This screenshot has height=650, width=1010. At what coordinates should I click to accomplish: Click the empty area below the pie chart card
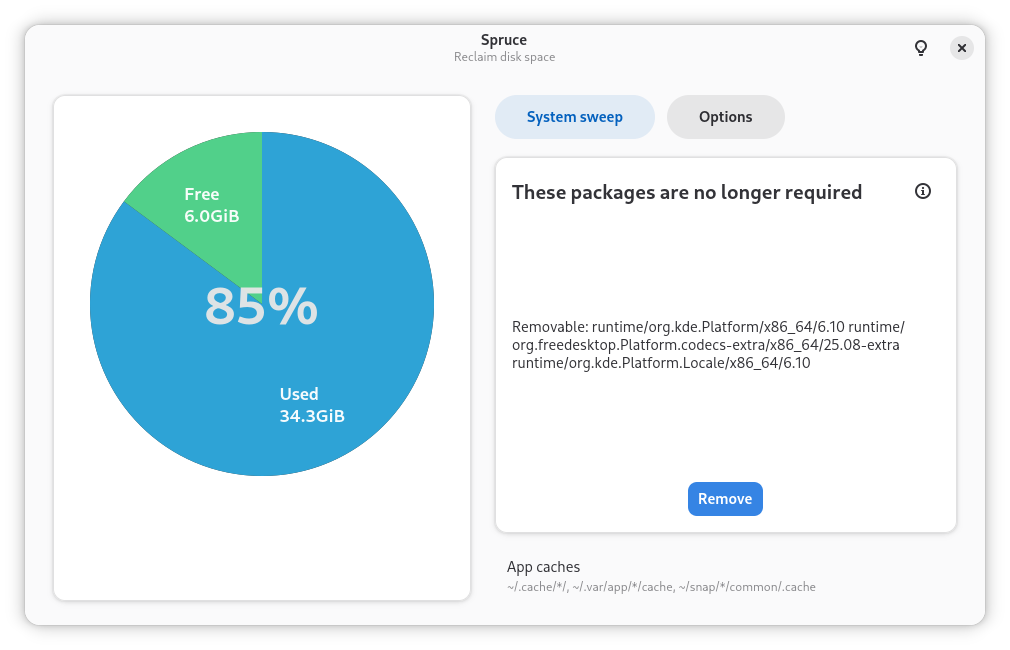(x=262, y=538)
